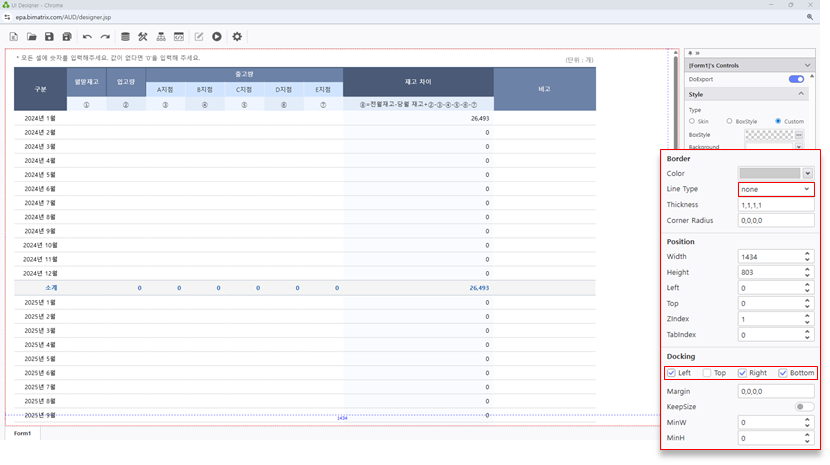830x465 pixels.
Task: Toggle the KeepSize switch
Action: [x=804, y=407]
